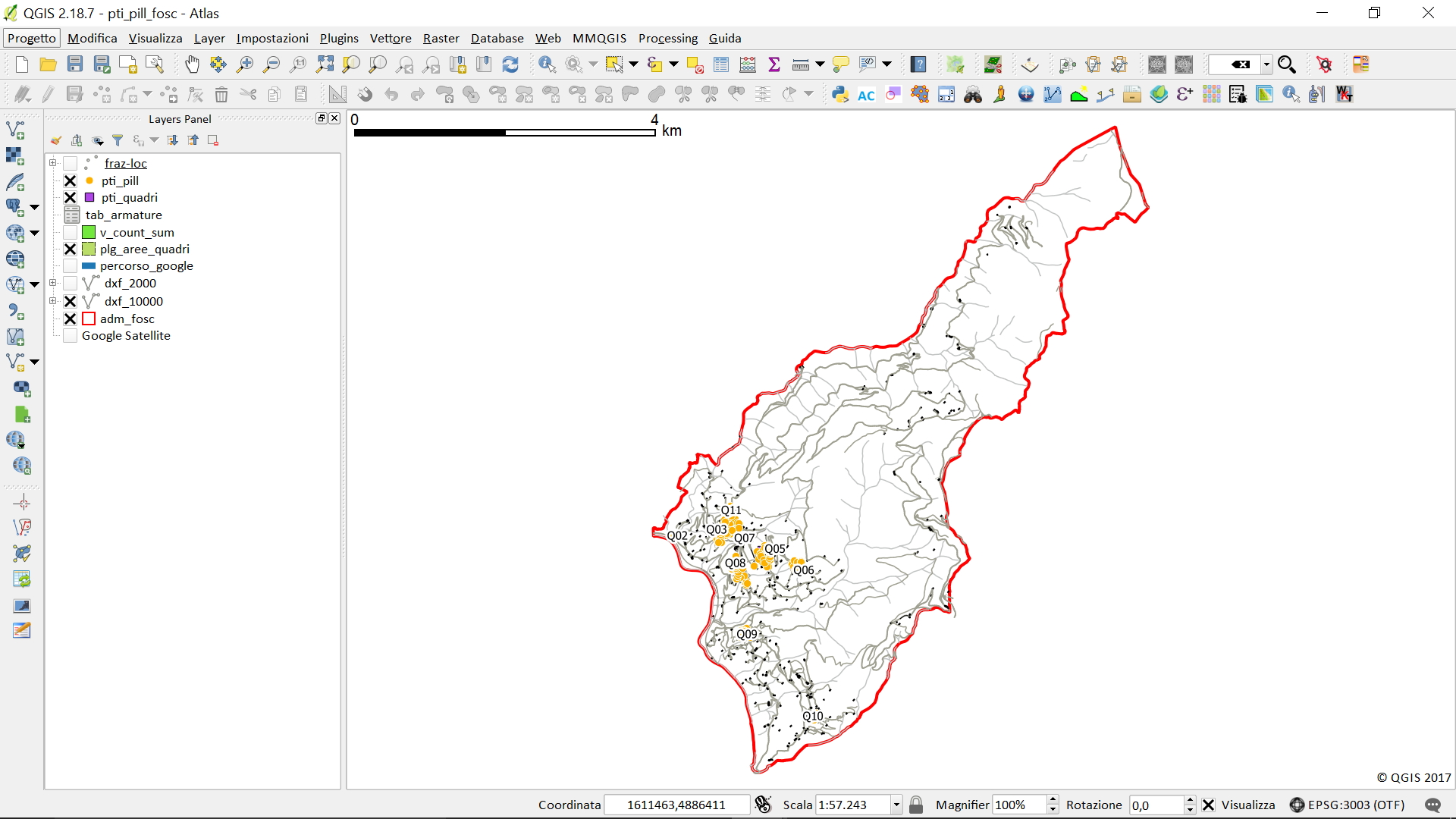Click the Zoom In magnifier tool
1456x819 pixels.
click(245, 64)
